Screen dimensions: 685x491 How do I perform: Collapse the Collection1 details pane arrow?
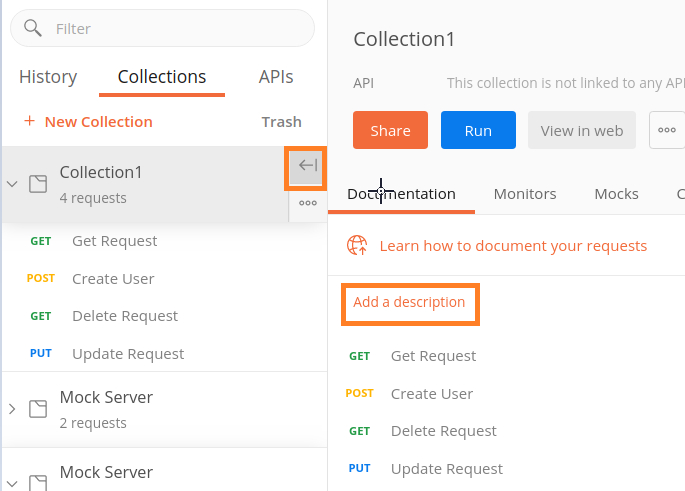pyautogui.click(x=307, y=166)
